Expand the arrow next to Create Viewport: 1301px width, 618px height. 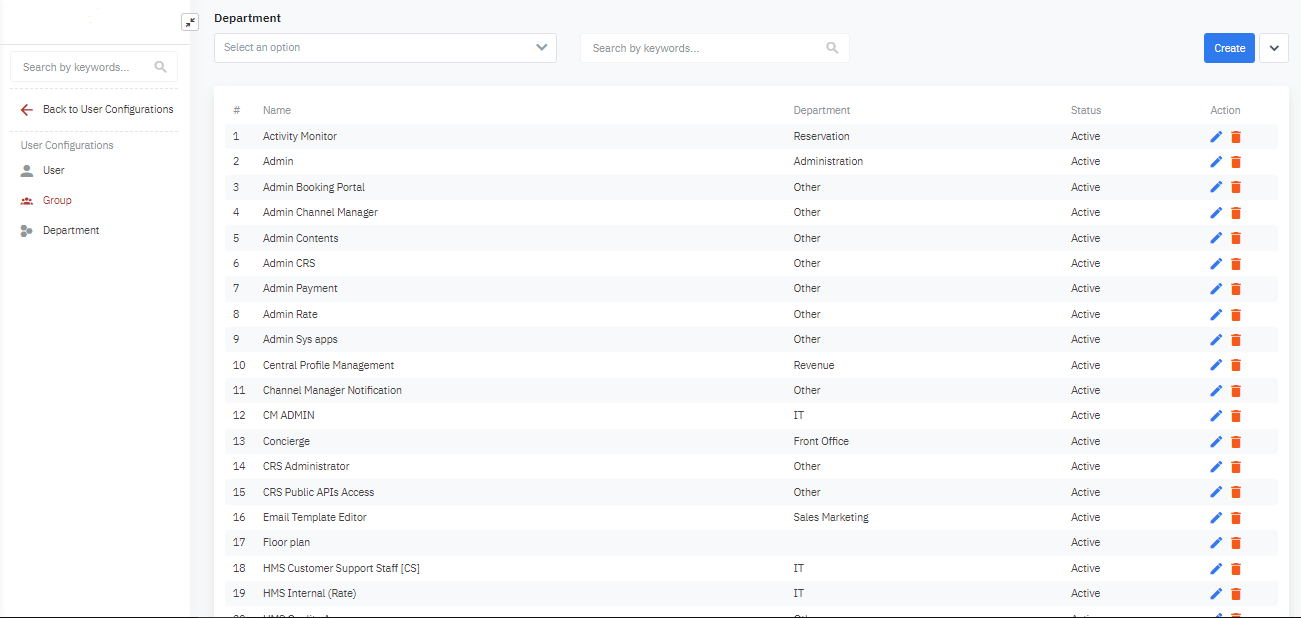pyautogui.click(x=1274, y=48)
